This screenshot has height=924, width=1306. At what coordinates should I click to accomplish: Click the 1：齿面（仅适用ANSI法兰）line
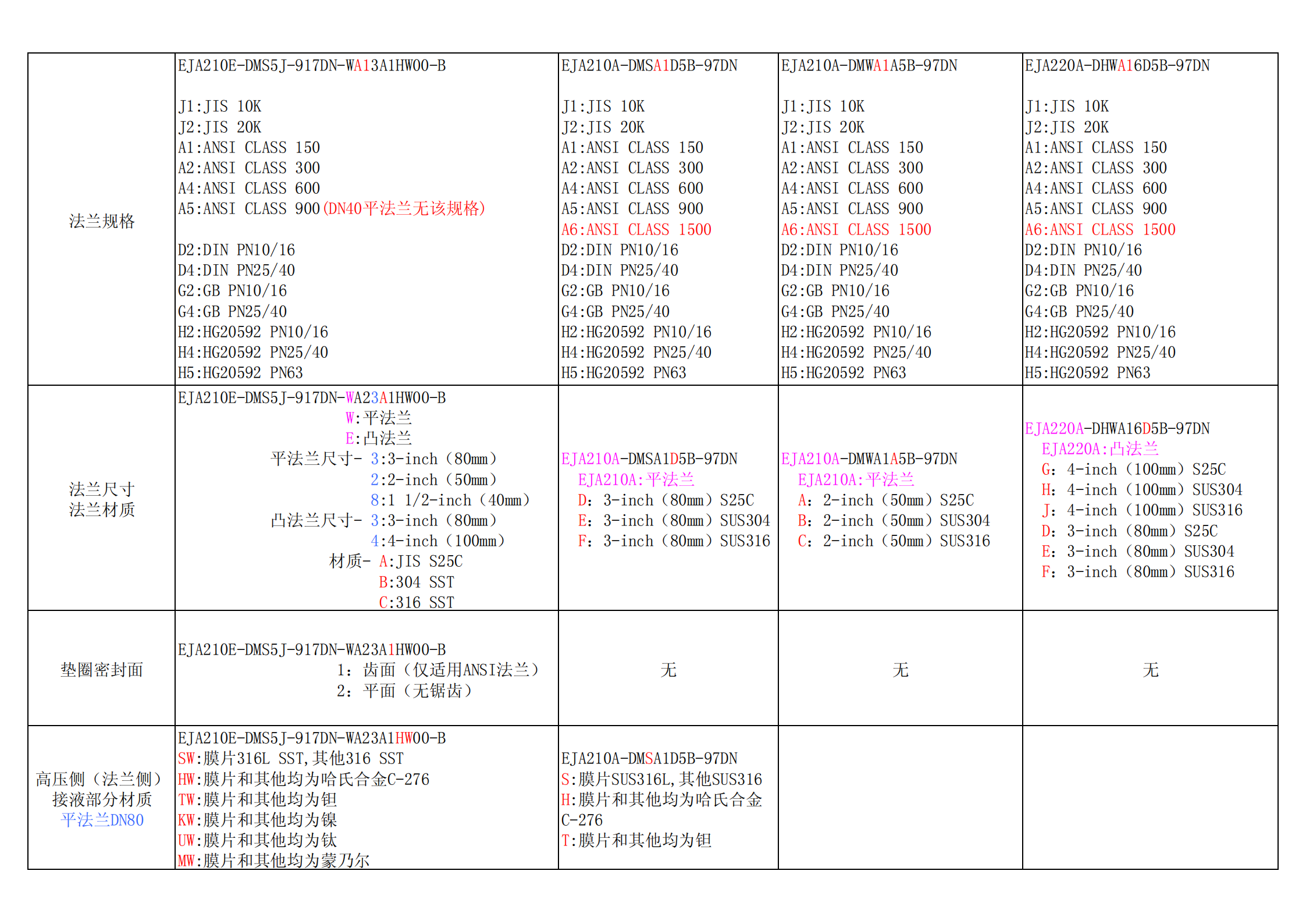click(x=437, y=670)
